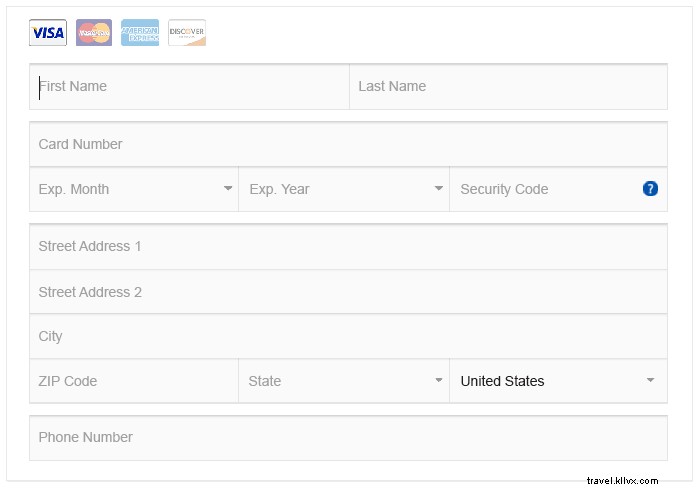Click the travel.klivx.com watermark text
Image resolution: width=700 pixels, height=489 pixels.
click(620, 480)
